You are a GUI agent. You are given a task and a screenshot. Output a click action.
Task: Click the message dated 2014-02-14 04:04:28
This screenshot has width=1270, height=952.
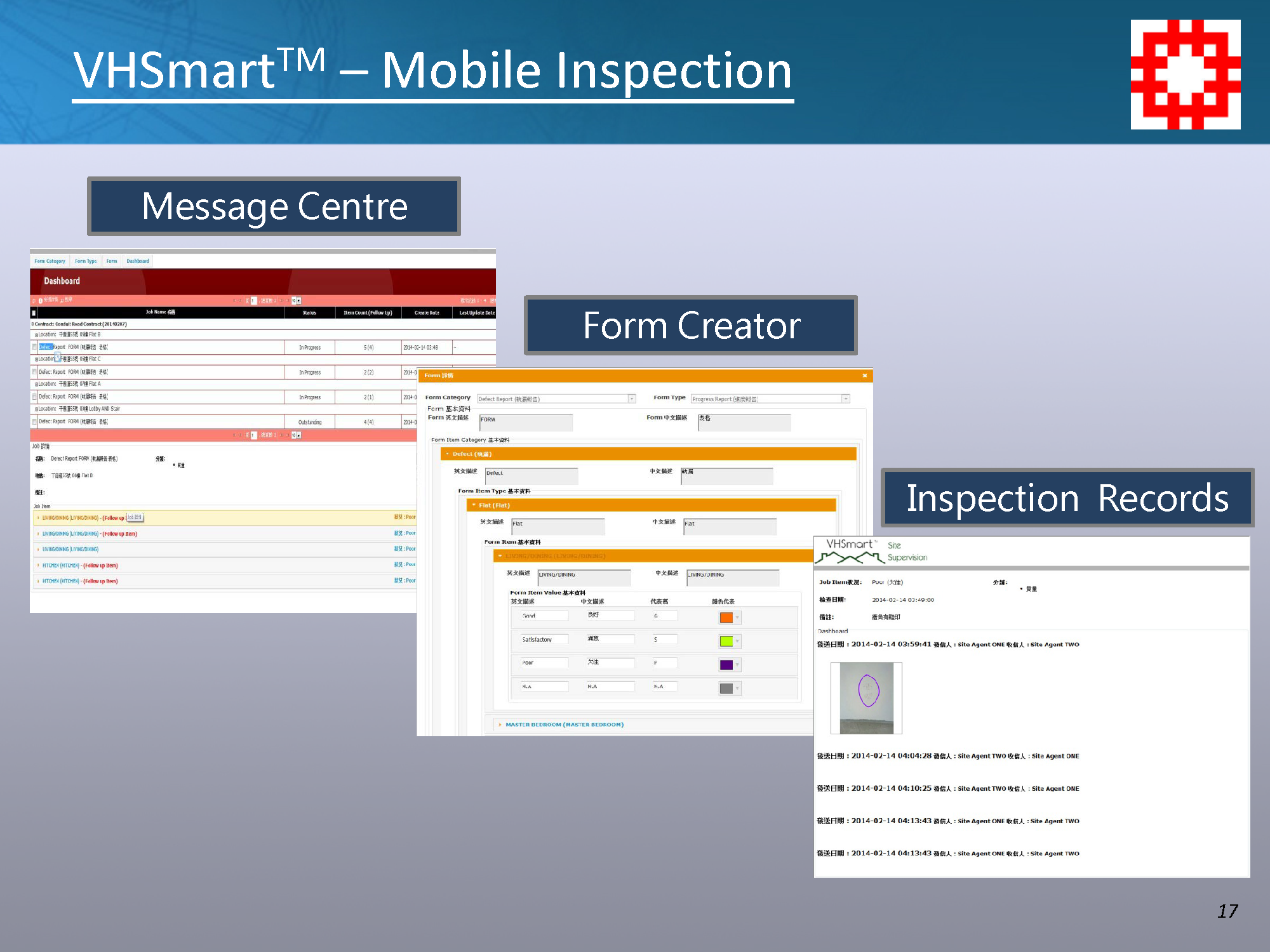coord(948,756)
